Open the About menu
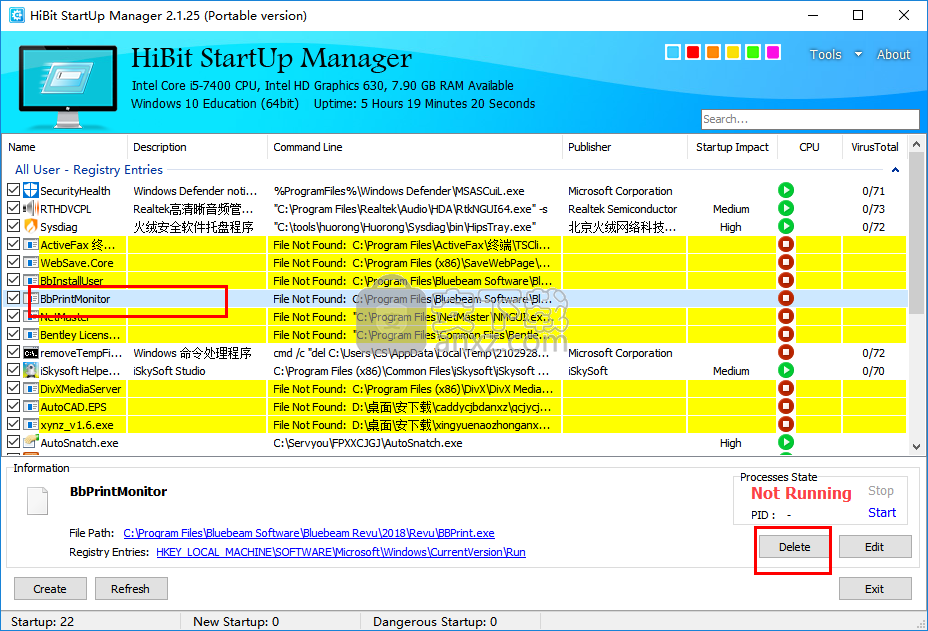Image resolution: width=928 pixels, height=631 pixels. [893, 54]
